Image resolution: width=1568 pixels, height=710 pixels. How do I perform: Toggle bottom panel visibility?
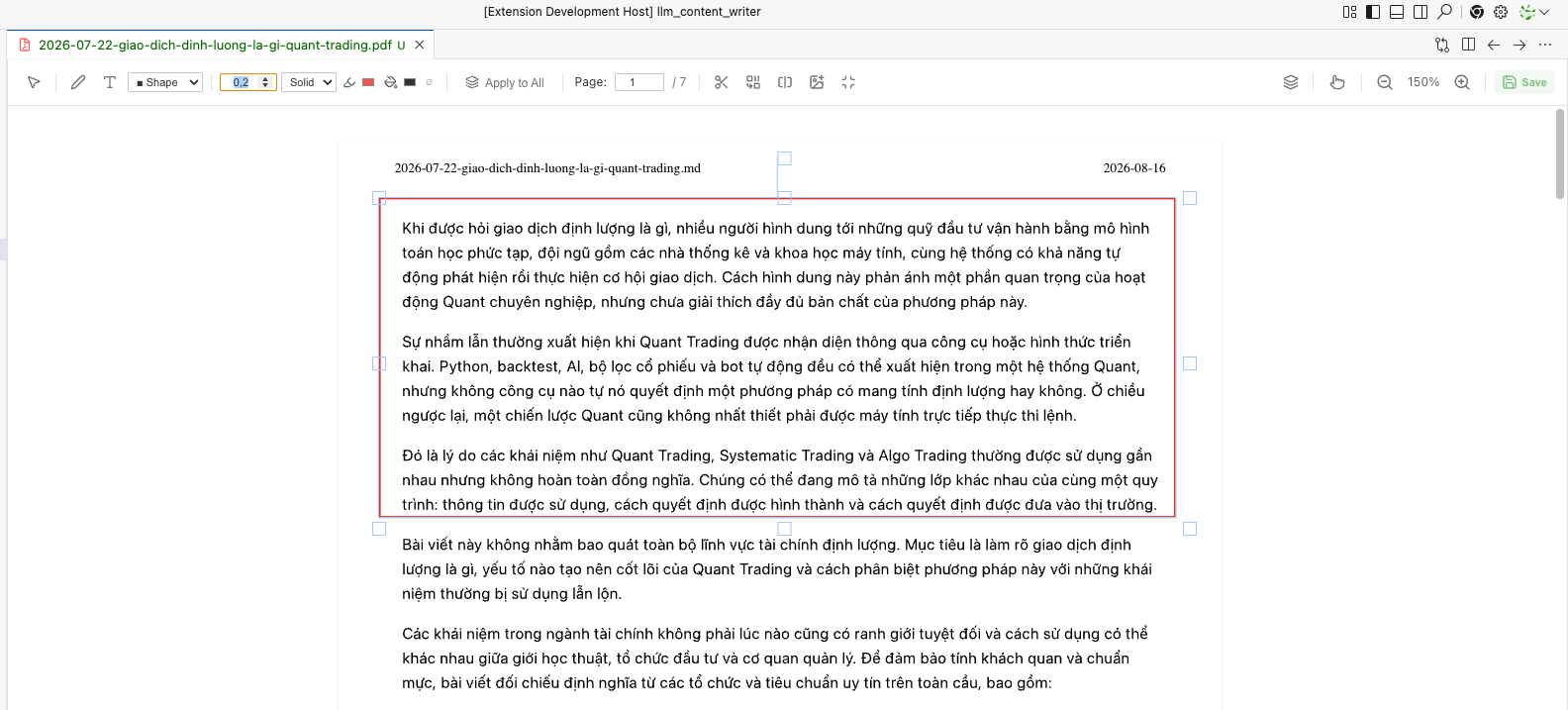tap(1397, 12)
